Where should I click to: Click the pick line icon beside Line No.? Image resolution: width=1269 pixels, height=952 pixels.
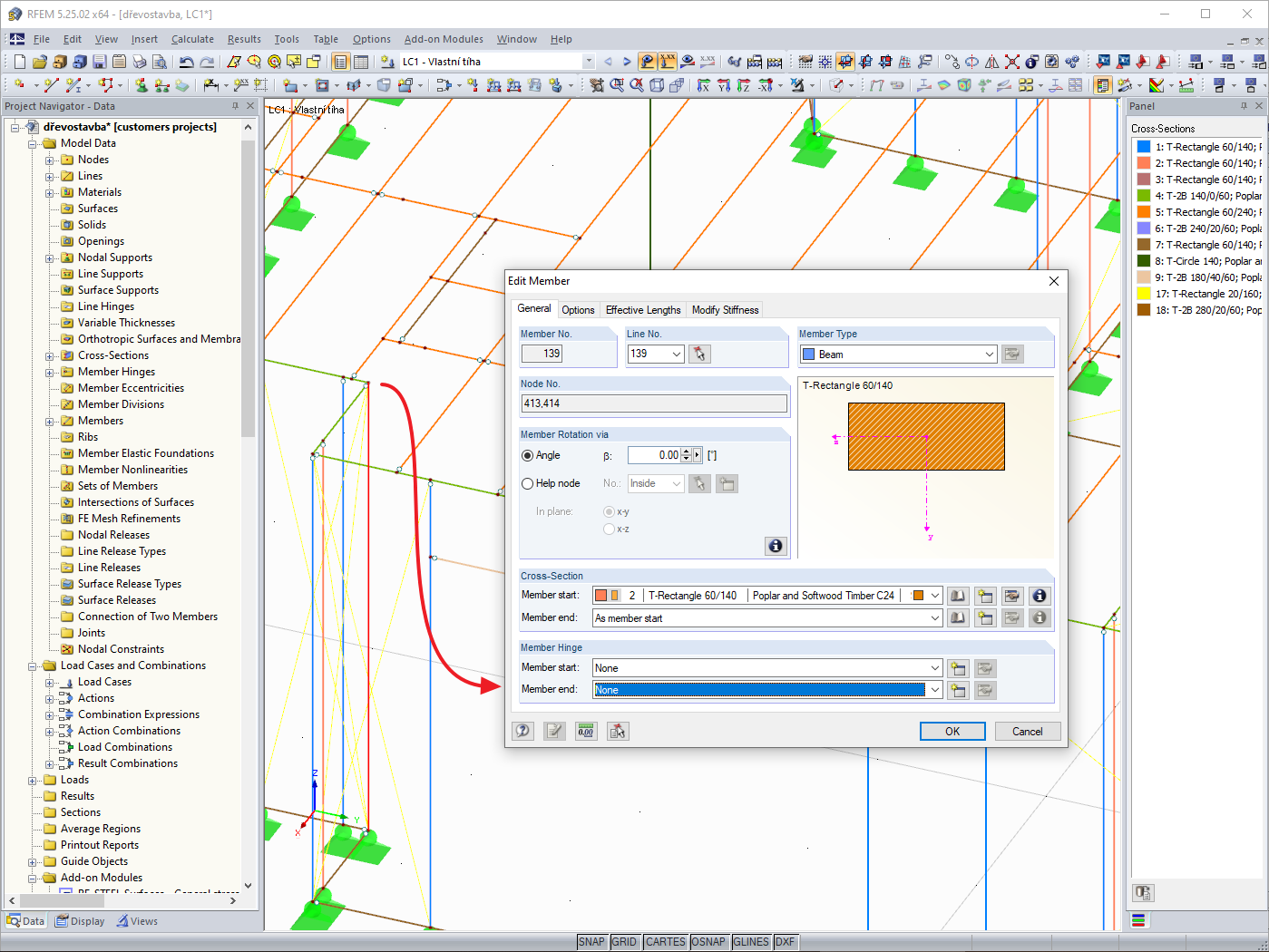click(698, 354)
